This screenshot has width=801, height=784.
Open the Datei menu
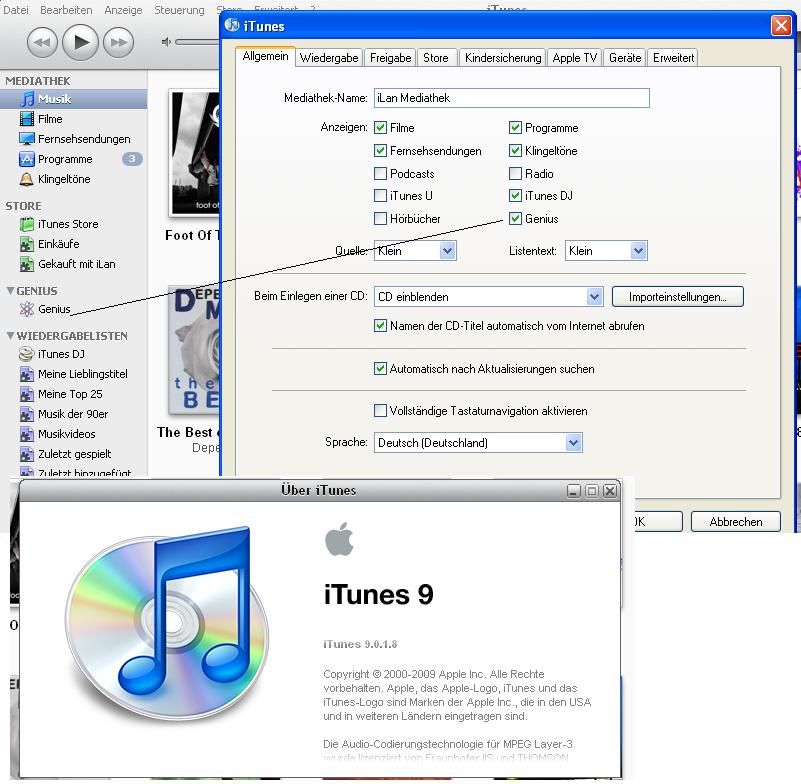[x=15, y=10]
